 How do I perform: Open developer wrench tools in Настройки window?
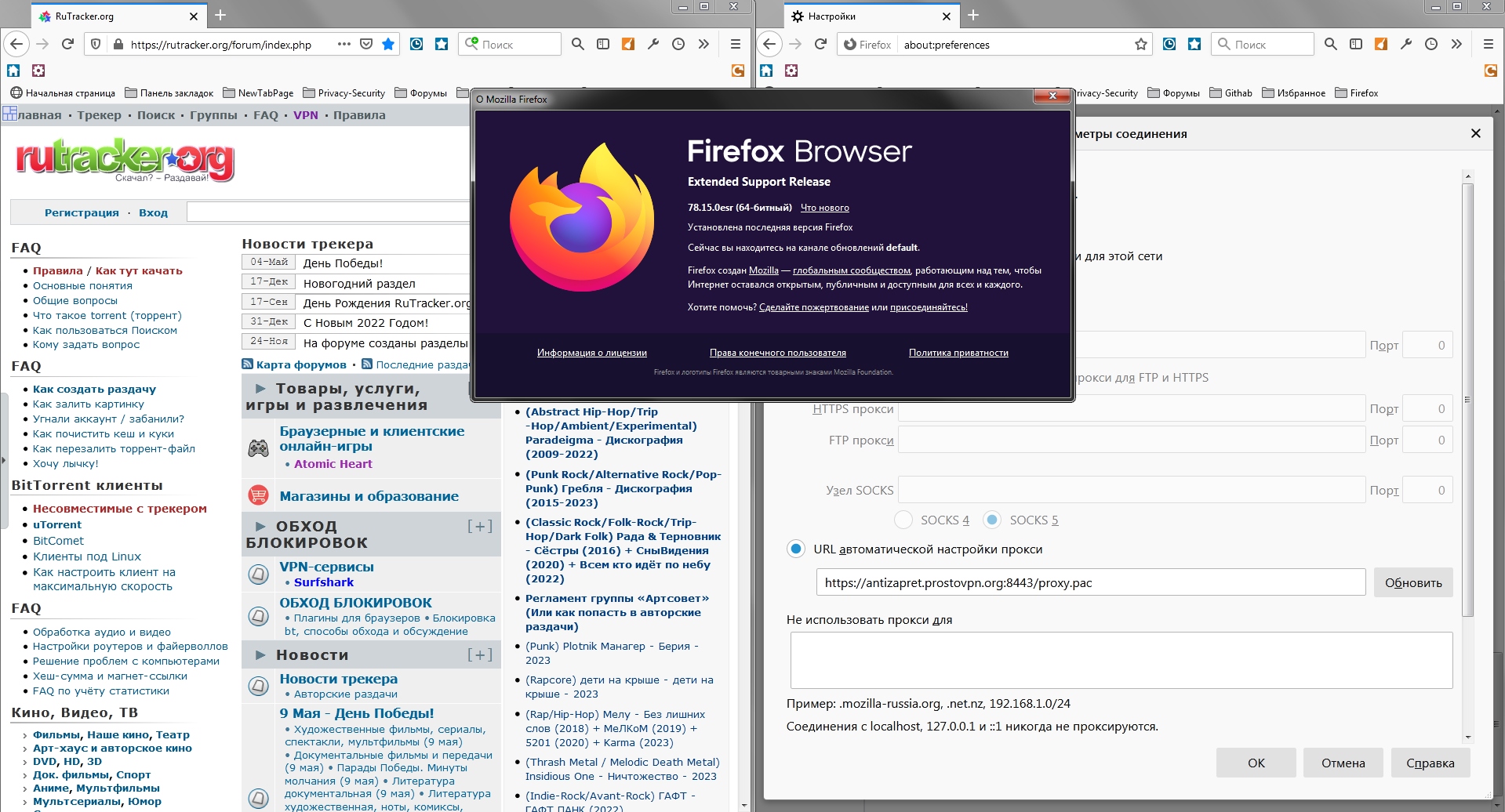[x=1406, y=45]
